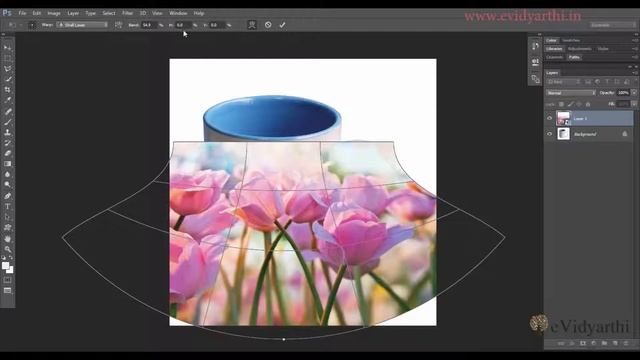
Task: Select the Hand tool
Action: 7,238
